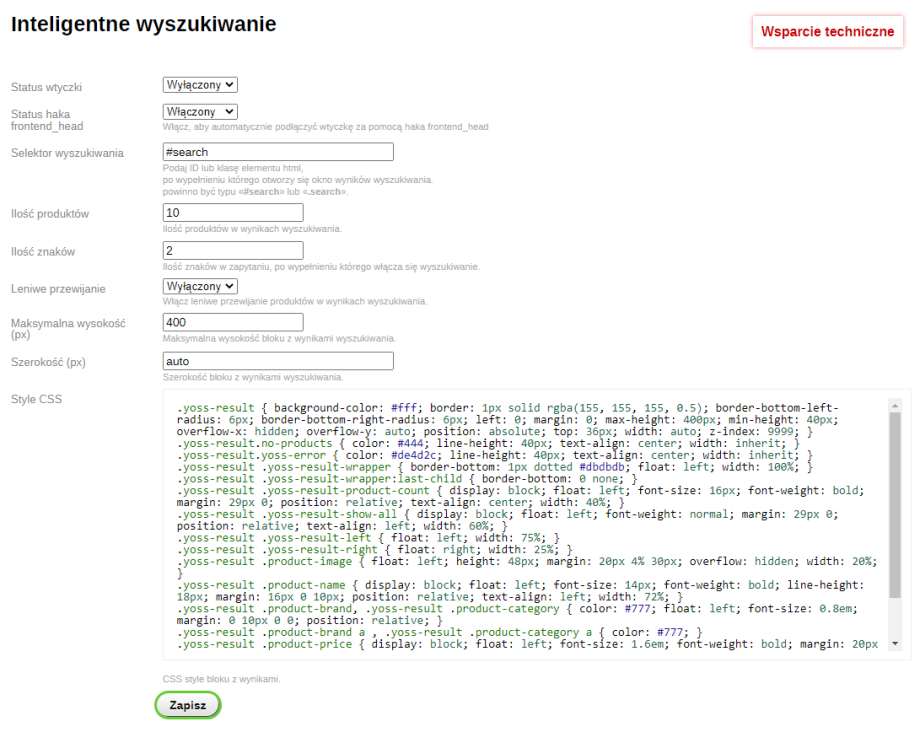Viewport: 920px width, 743px height.
Task: Click the Status wtyczki label
Action: pos(46,88)
